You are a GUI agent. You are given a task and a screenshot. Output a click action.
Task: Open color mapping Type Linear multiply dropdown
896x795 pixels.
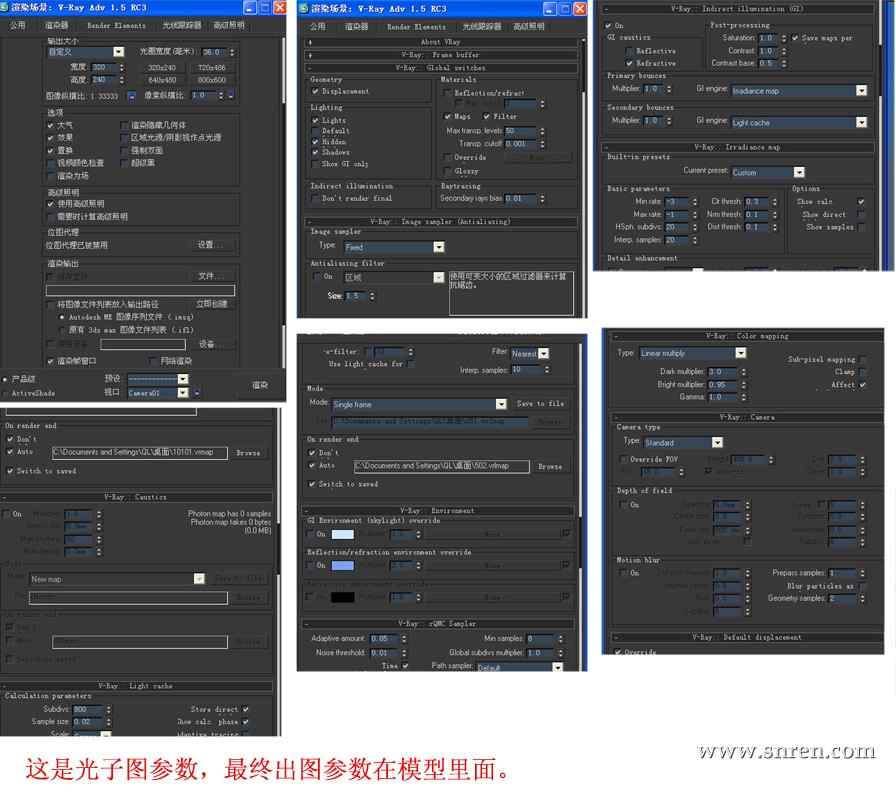[741, 353]
